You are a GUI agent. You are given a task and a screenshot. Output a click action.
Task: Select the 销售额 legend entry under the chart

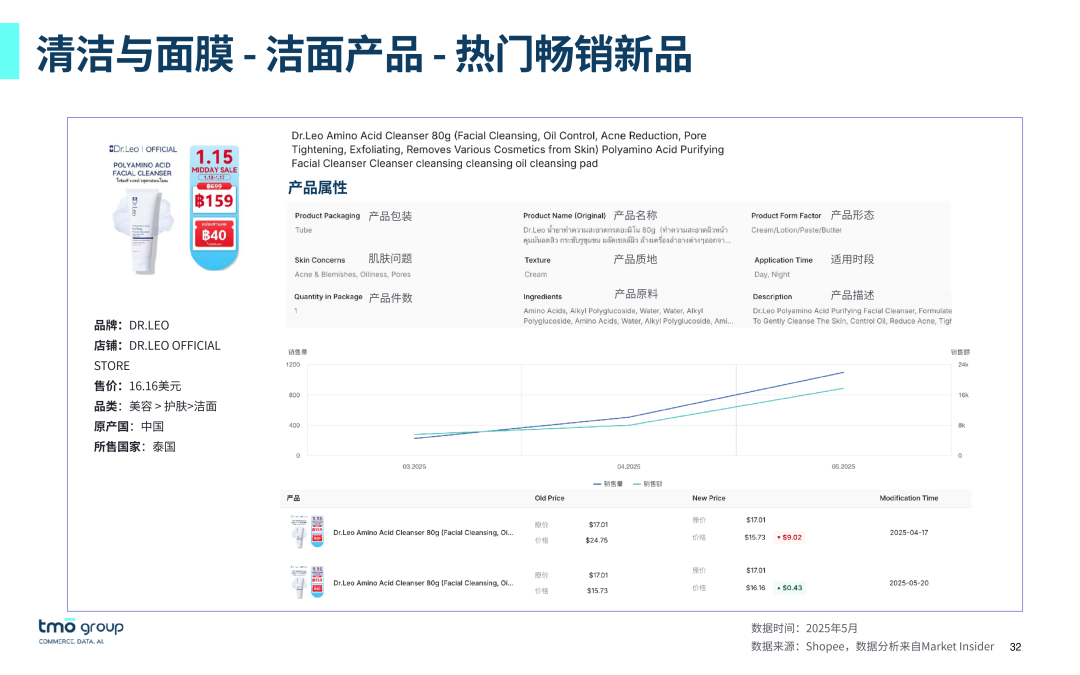coord(647,484)
